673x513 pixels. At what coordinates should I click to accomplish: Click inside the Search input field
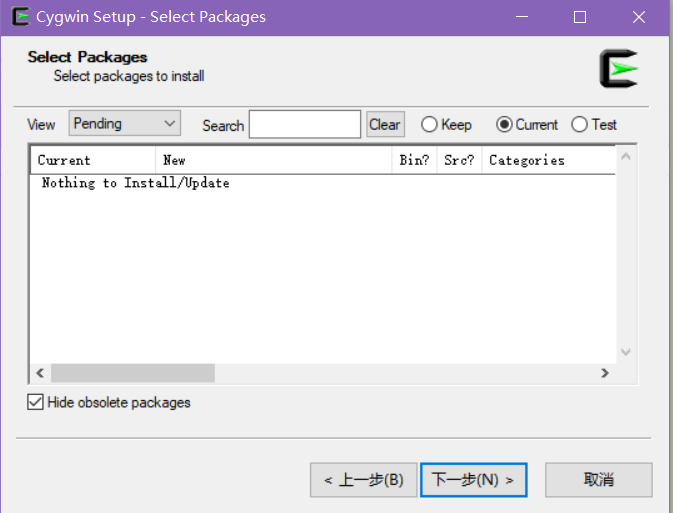305,124
